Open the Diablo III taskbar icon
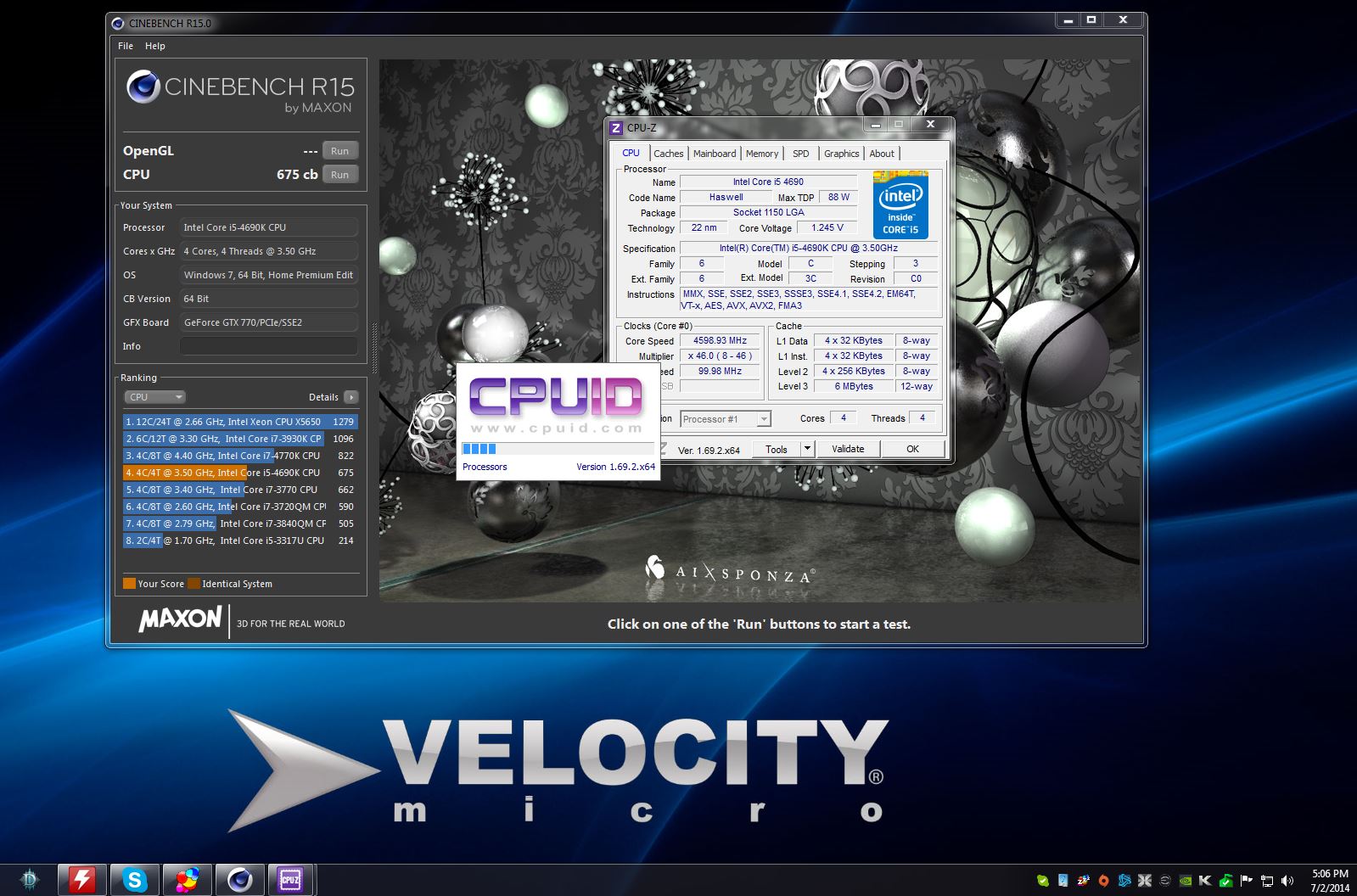 click(x=30, y=880)
